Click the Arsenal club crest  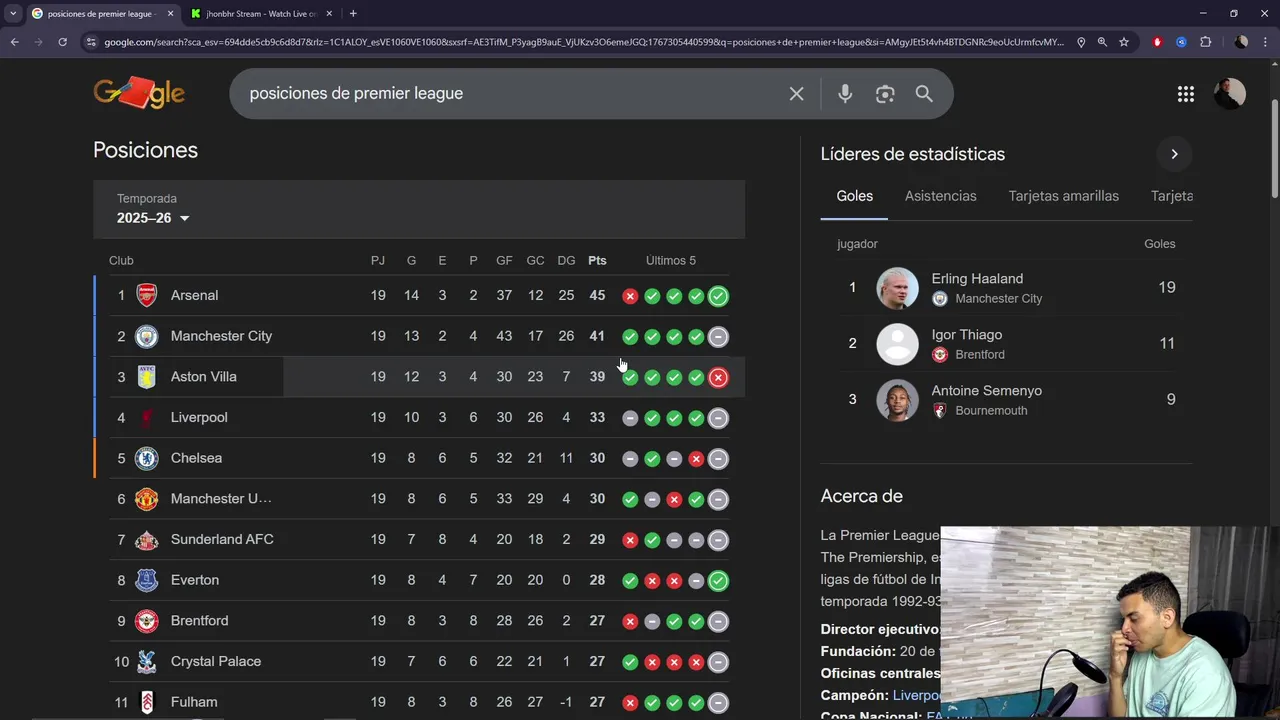(x=147, y=295)
